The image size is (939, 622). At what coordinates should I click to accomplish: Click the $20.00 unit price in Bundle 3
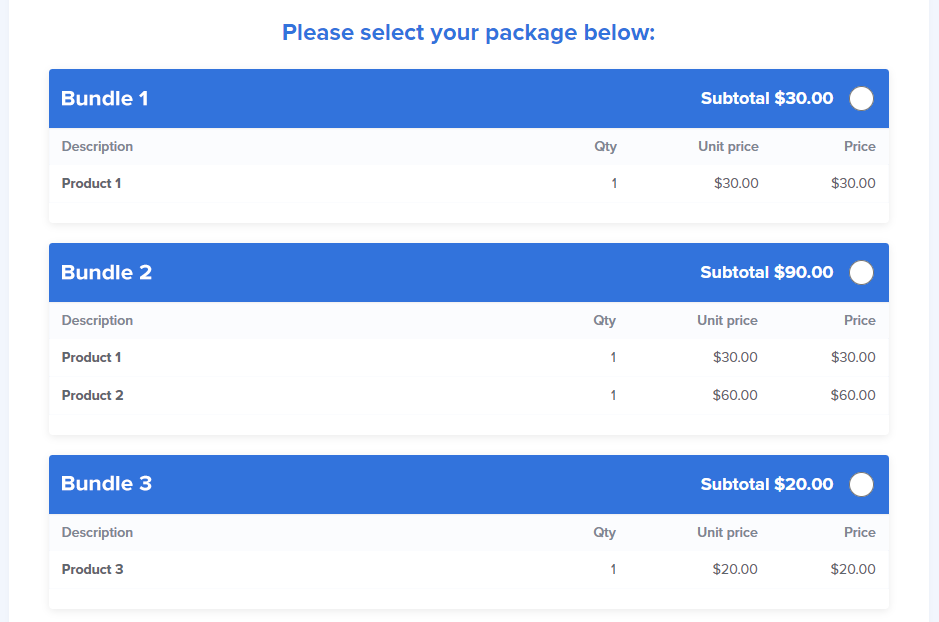[x=734, y=569]
